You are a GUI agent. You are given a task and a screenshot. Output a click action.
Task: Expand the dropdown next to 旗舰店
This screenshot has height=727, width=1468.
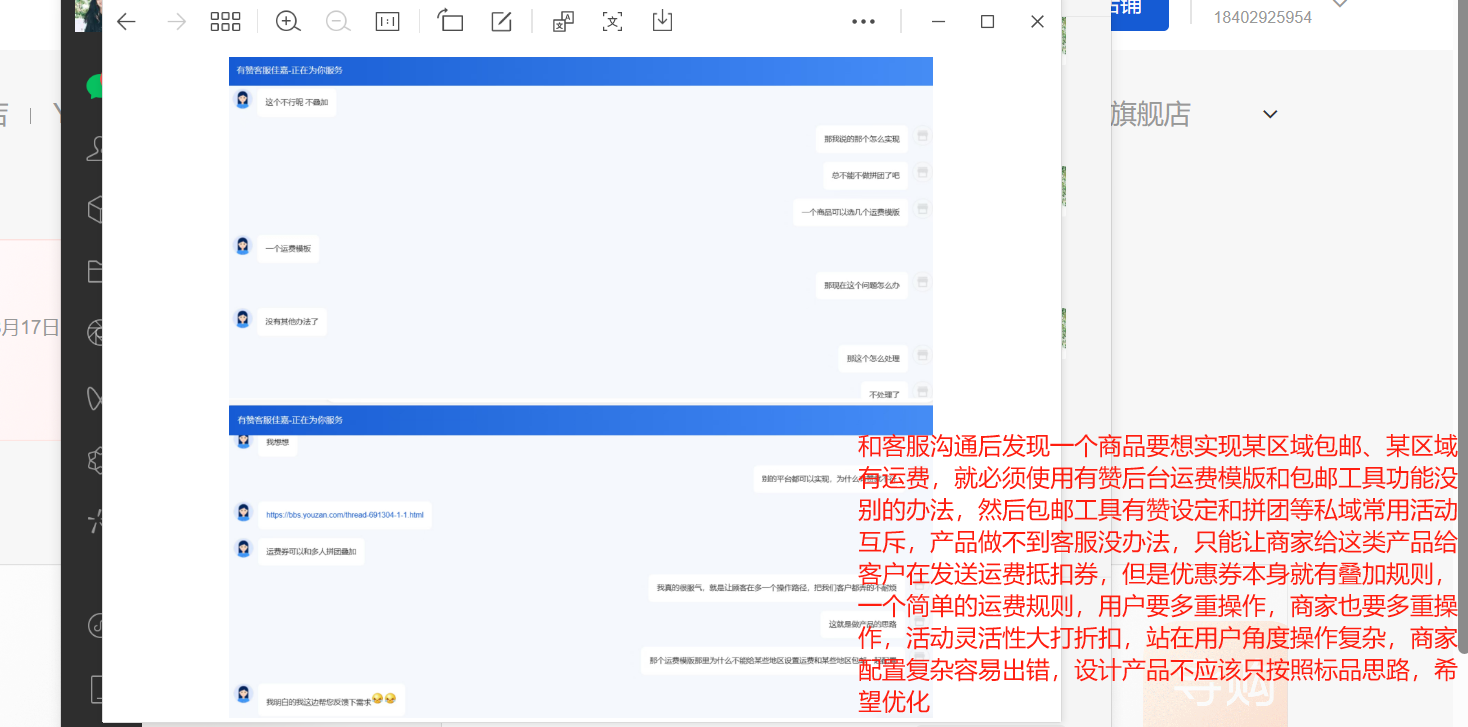click(1270, 115)
